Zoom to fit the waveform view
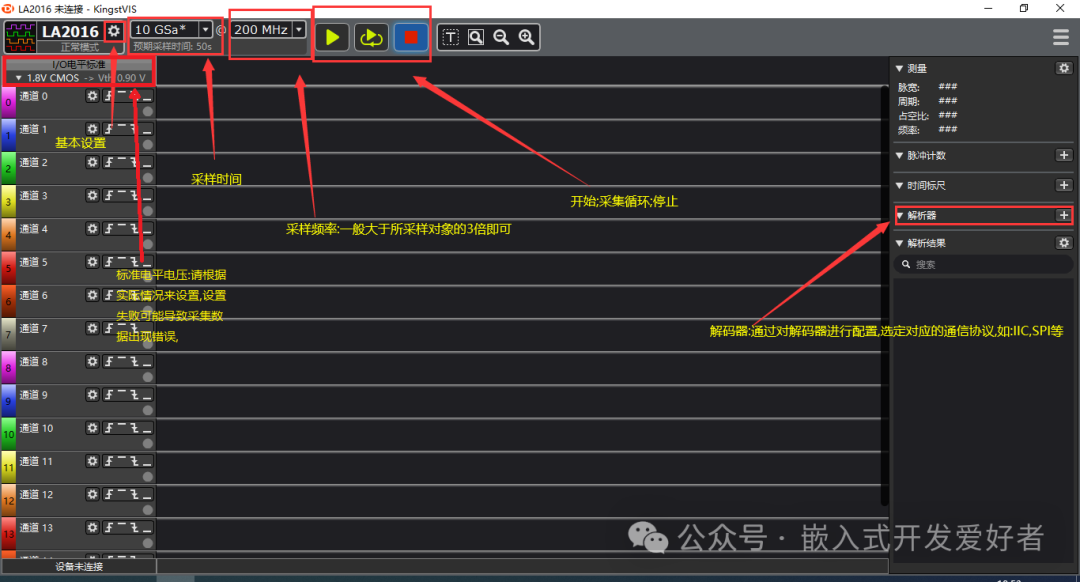This screenshot has width=1080, height=582. tap(476, 37)
